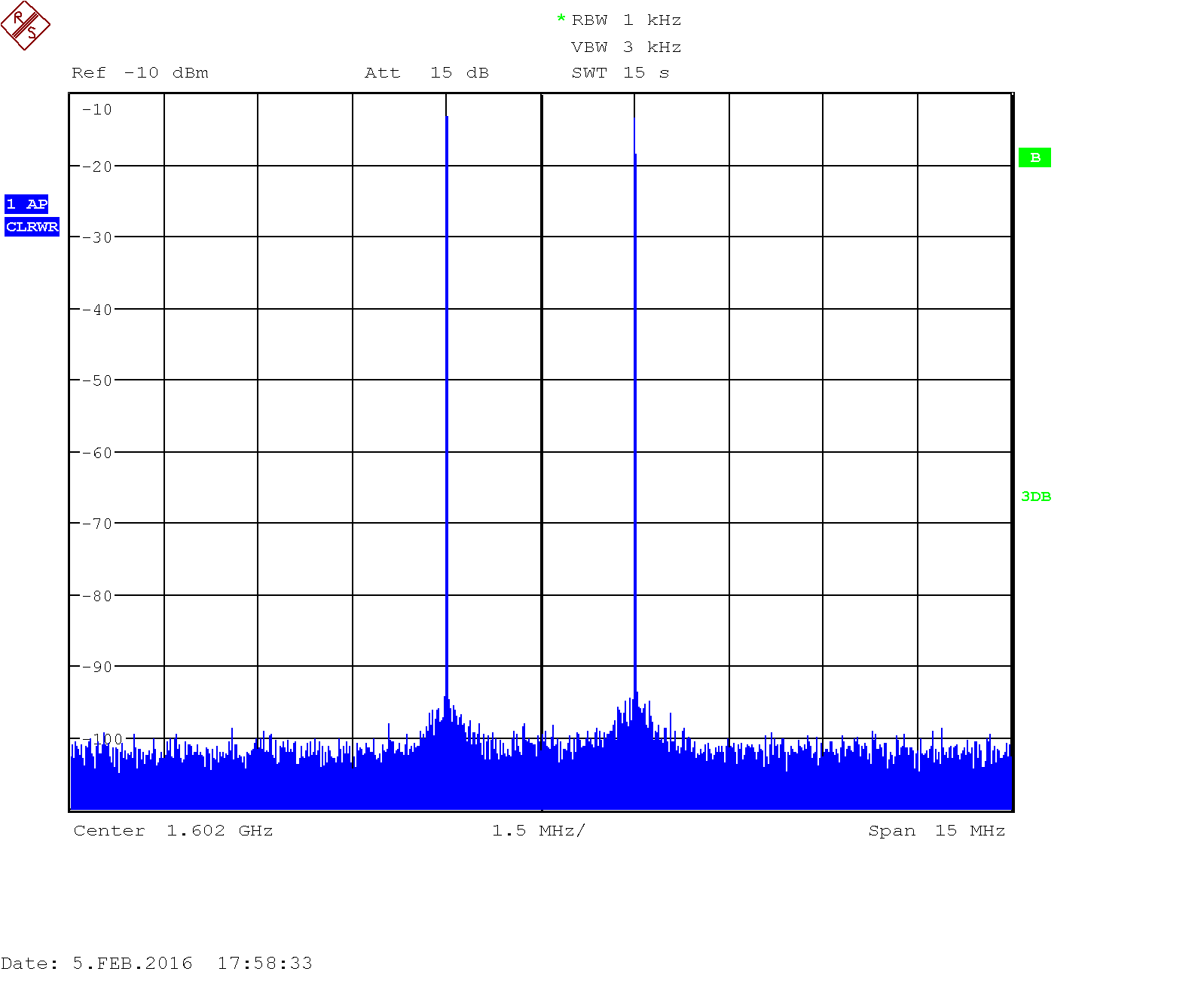Click the -100 y-axis scale label
Screen dimensions: 1204x999
[x=102, y=739]
